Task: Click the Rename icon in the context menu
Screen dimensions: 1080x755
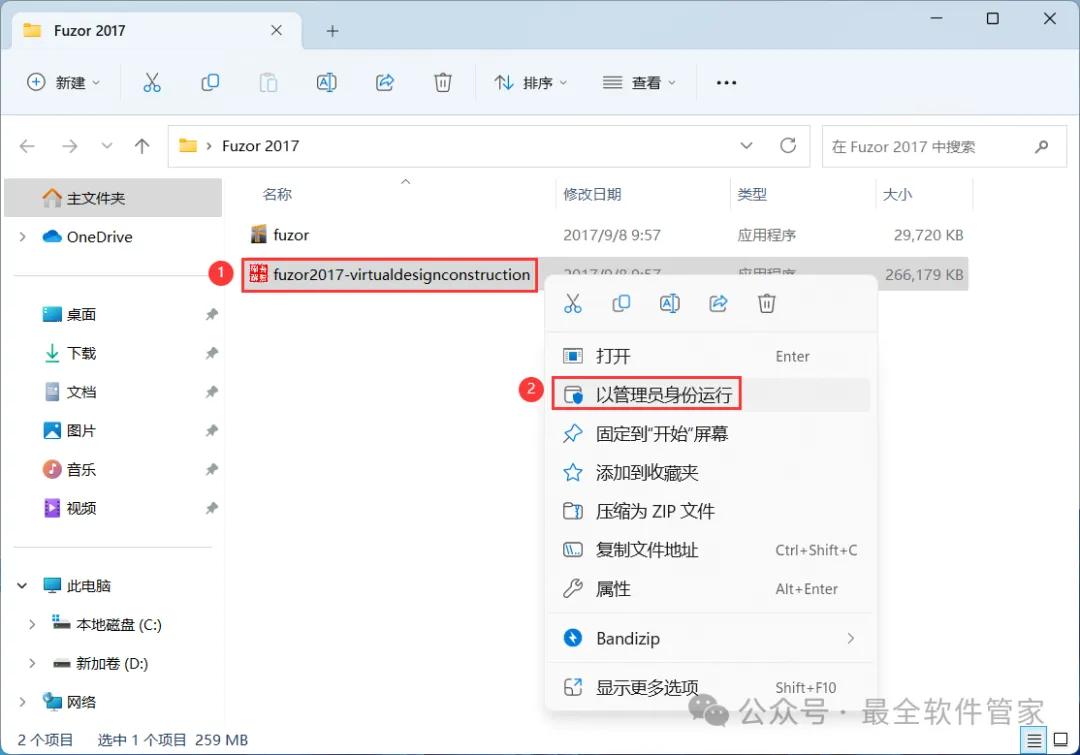Action: click(x=669, y=303)
